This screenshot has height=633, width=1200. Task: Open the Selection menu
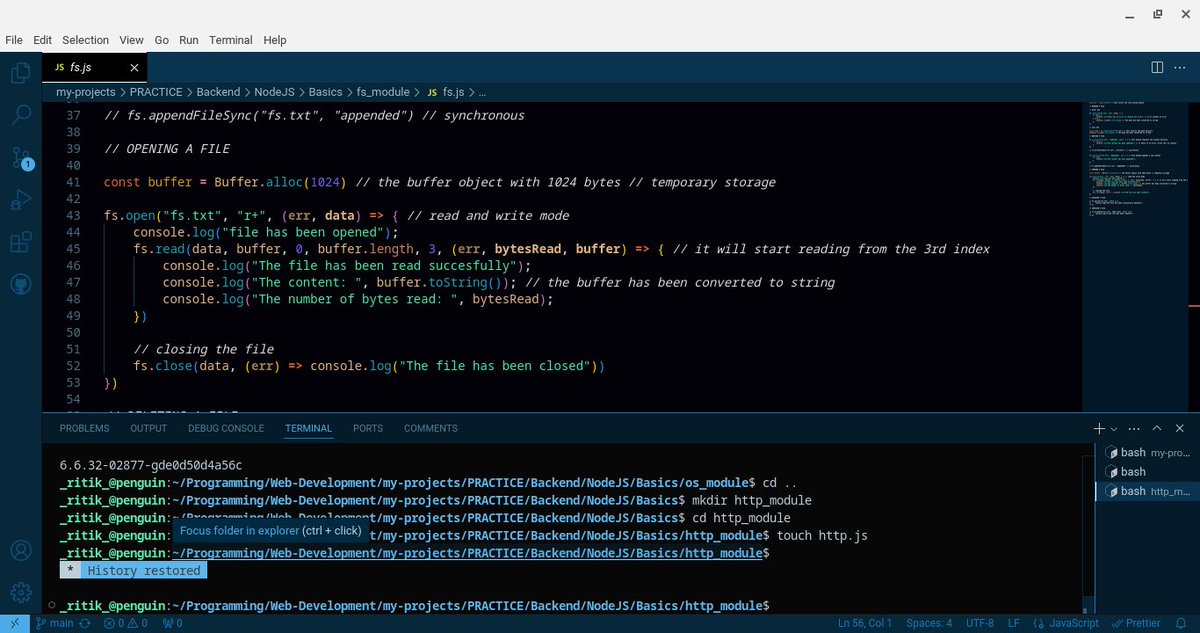point(85,40)
